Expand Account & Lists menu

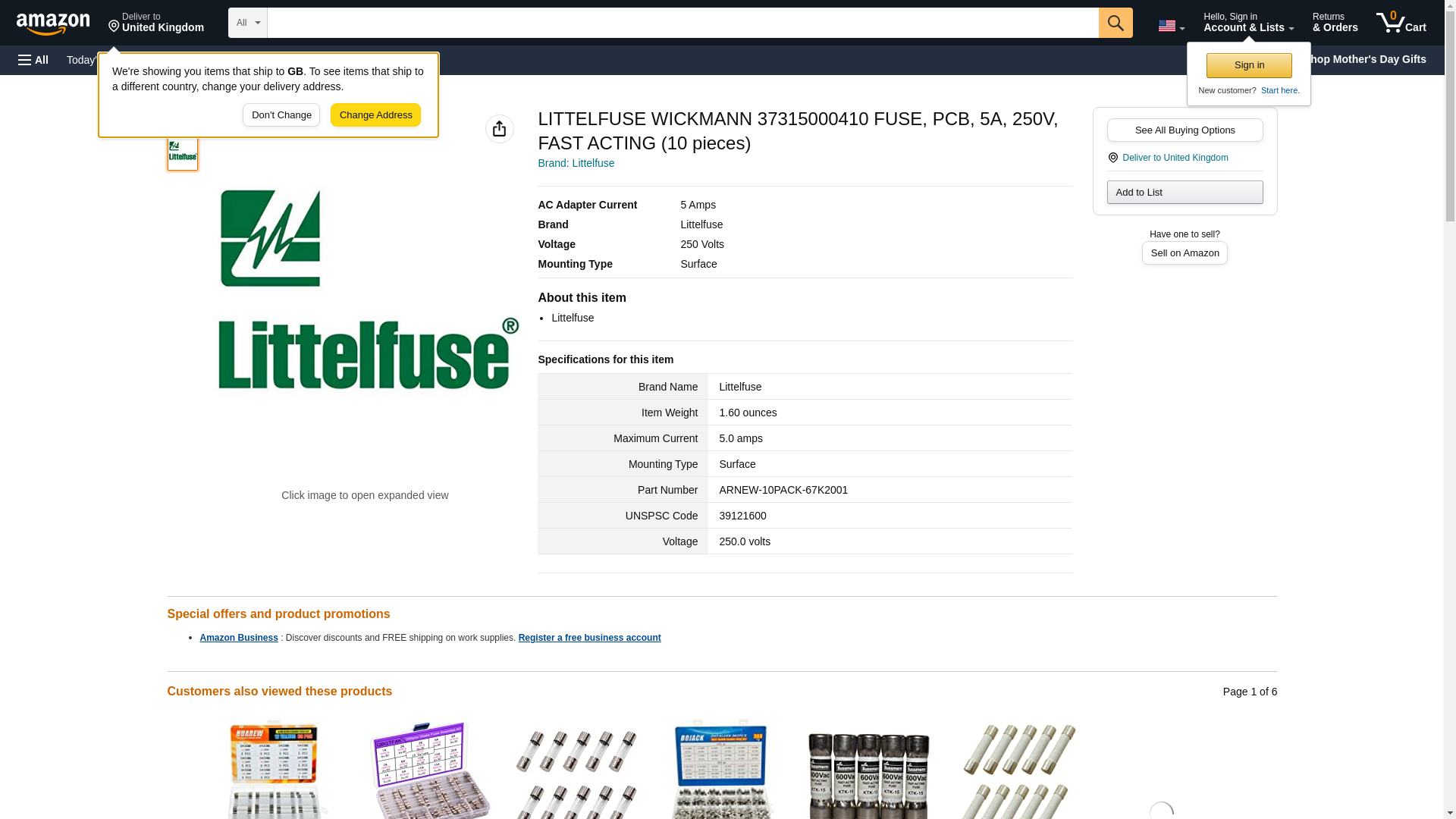tap(1248, 23)
